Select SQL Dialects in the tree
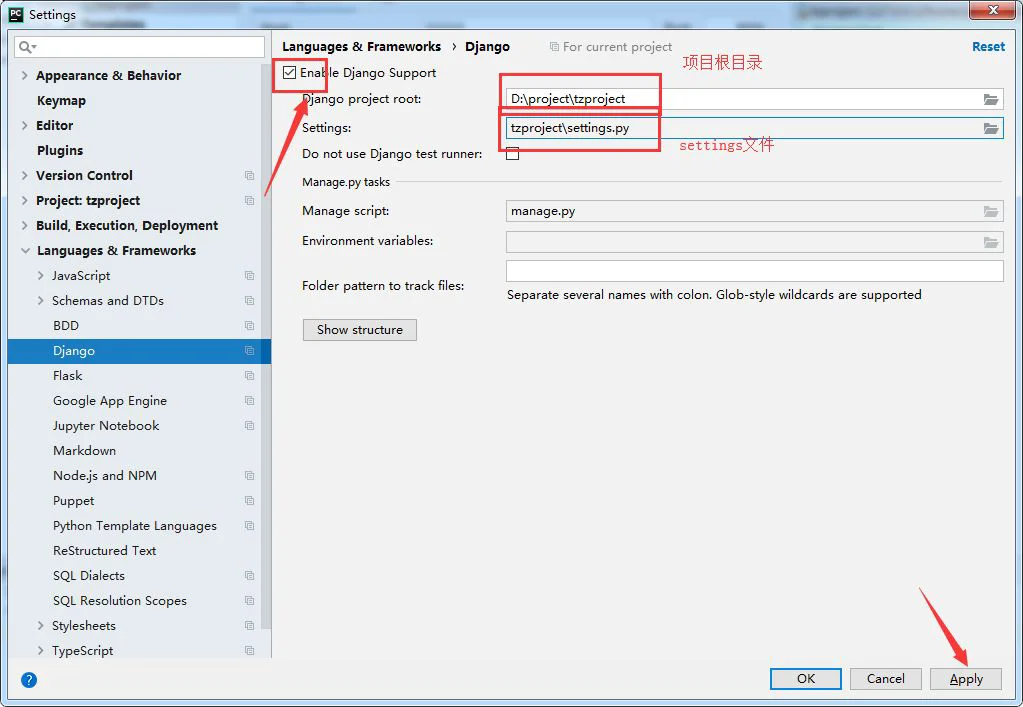This screenshot has height=707, width=1023. click(x=89, y=575)
